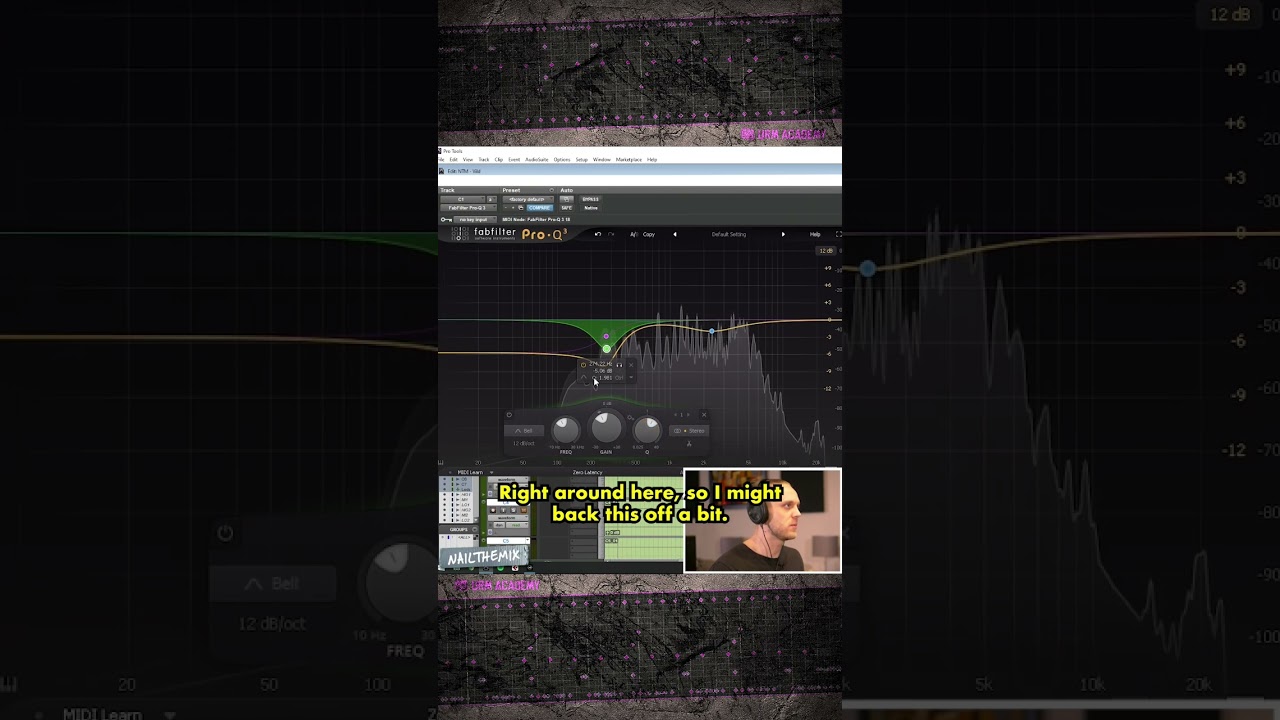This screenshot has width=1280, height=720.
Task: Open the File menu in Pro Tools
Action: point(441,160)
